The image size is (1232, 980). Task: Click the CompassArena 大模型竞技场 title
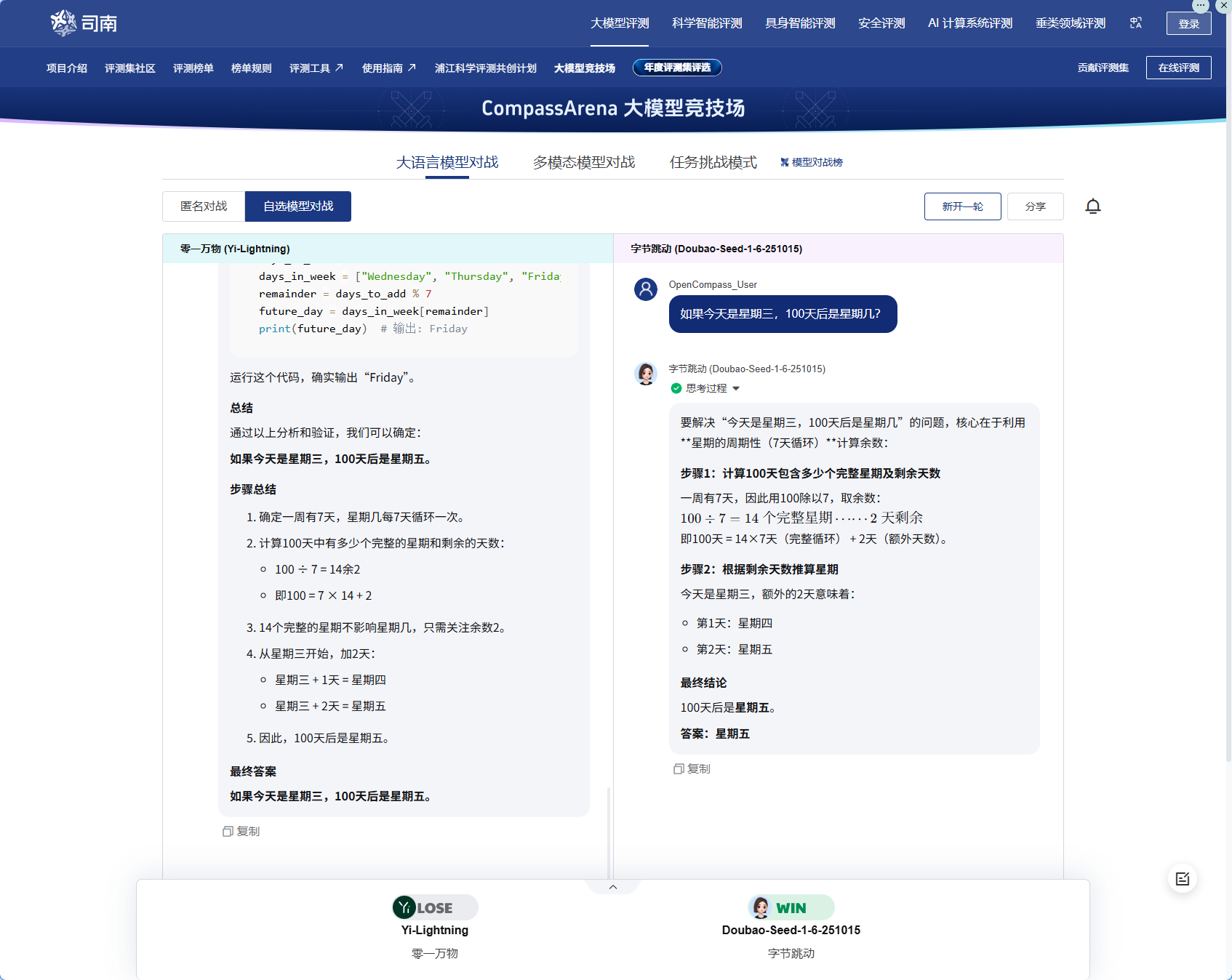(613, 108)
